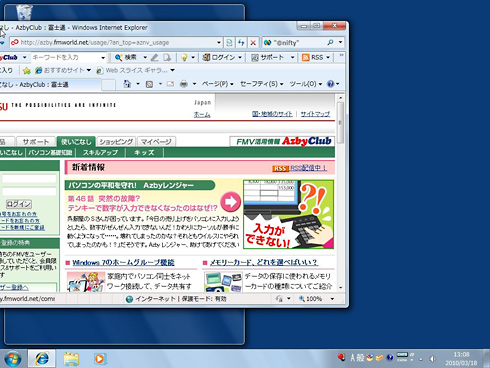The height and width of the screenshot is (368, 490).
Task: Open the おすすめサイト favorites bar item
Action: [x=63, y=70]
